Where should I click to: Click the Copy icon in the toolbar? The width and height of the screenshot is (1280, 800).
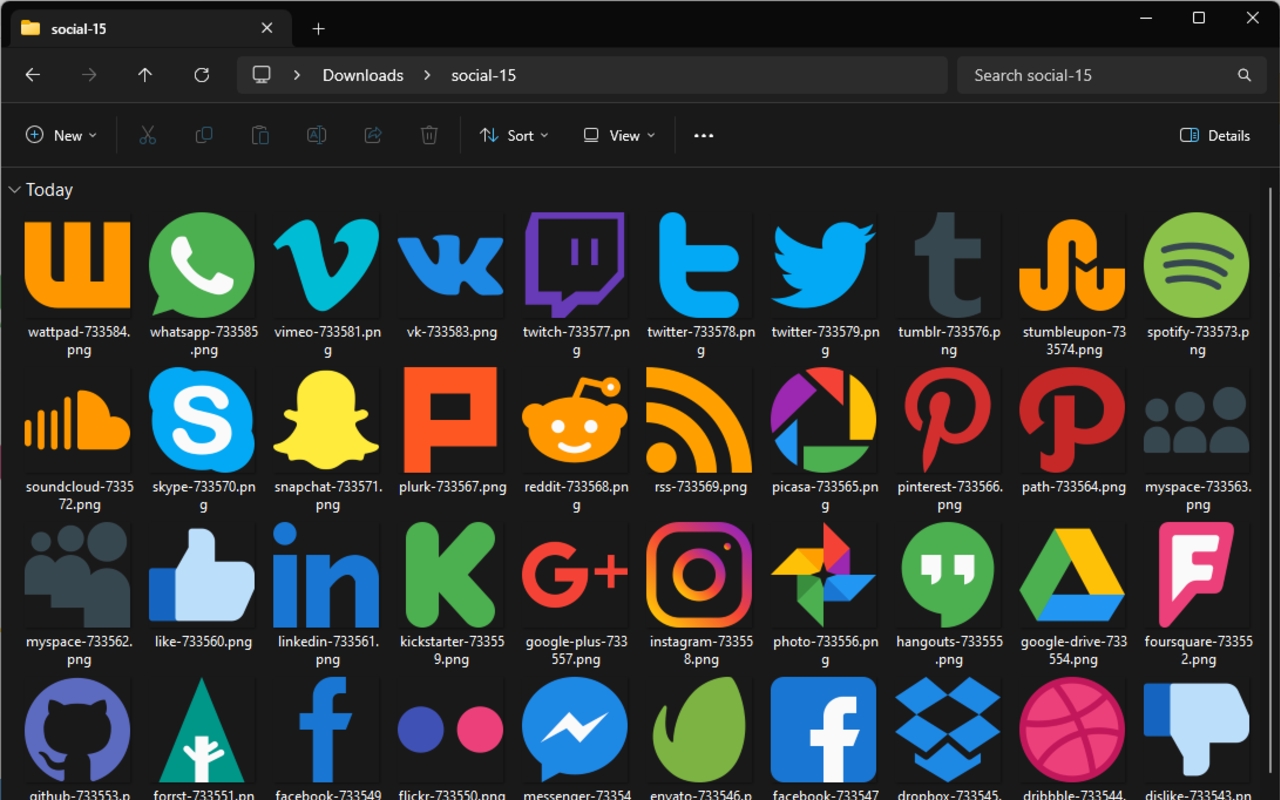tap(203, 134)
